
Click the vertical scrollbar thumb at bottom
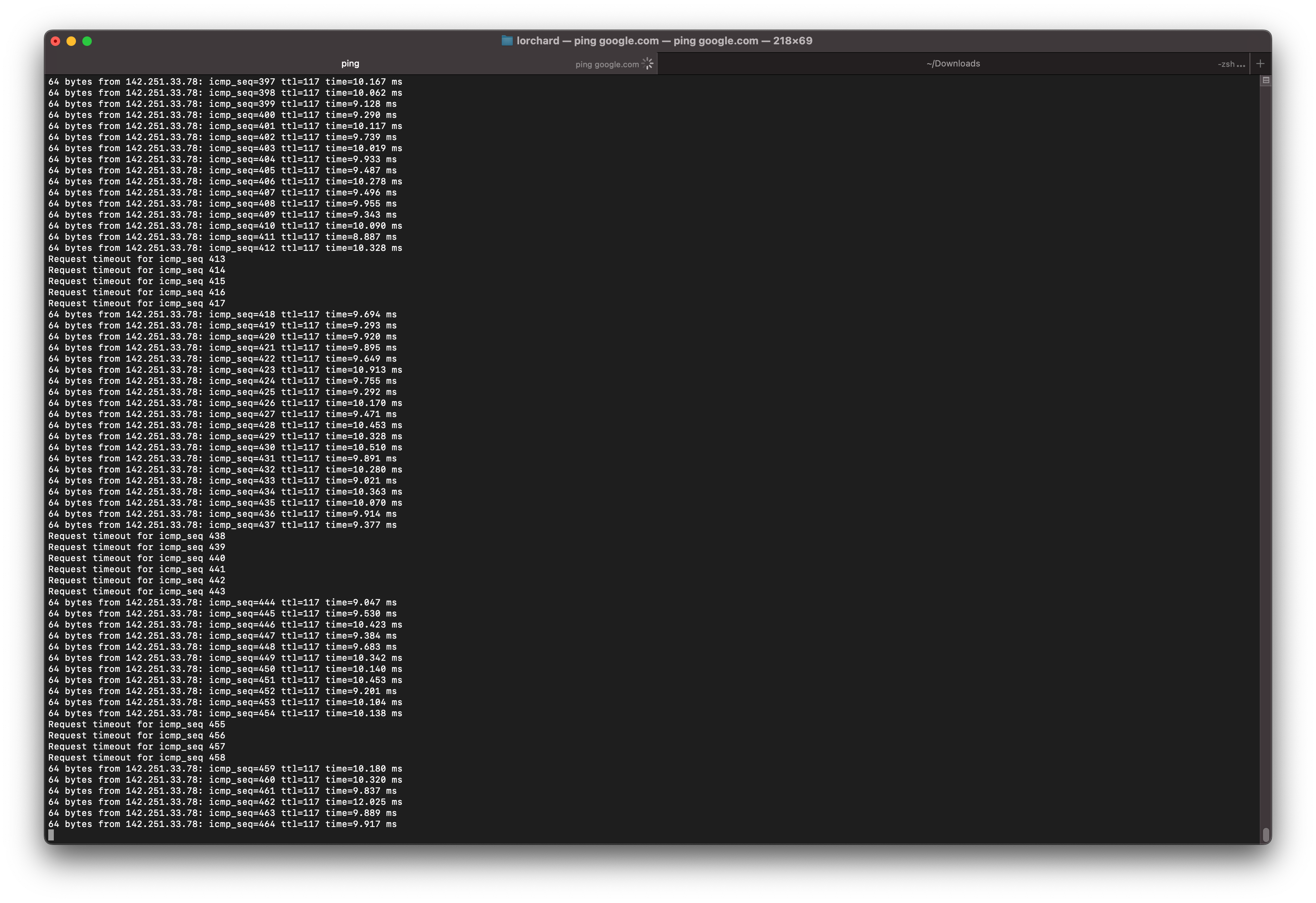tap(1266, 835)
